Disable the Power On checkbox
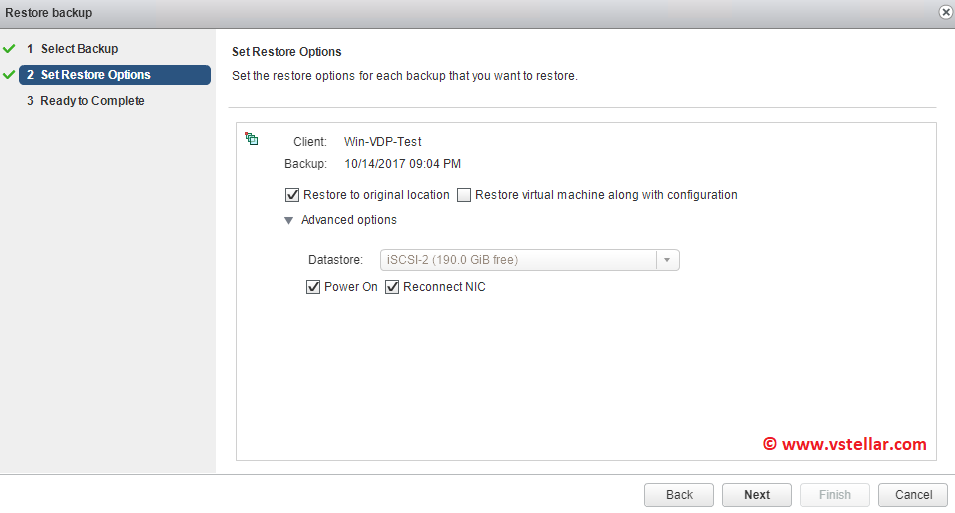Image resolution: width=955 pixels, height=513 pixels. coord(313,287)
